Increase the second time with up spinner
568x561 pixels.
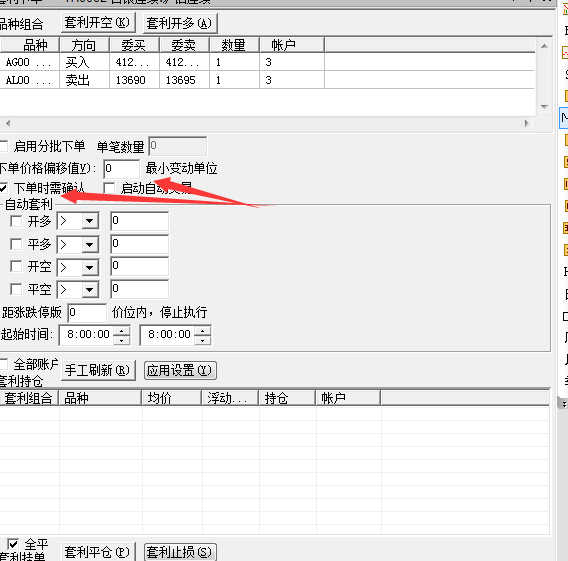coord(203,331)
